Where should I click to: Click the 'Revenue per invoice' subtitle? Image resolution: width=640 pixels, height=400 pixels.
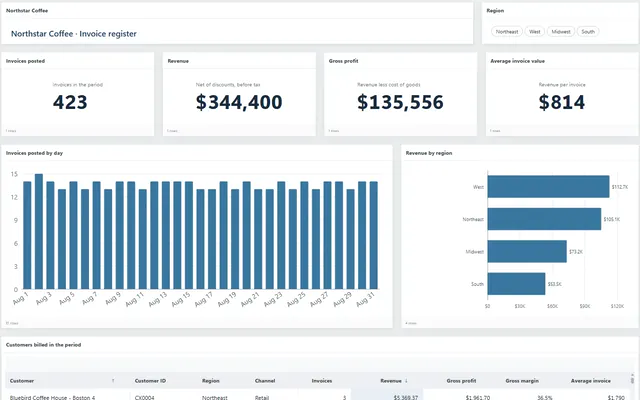(x=562, y=85)
